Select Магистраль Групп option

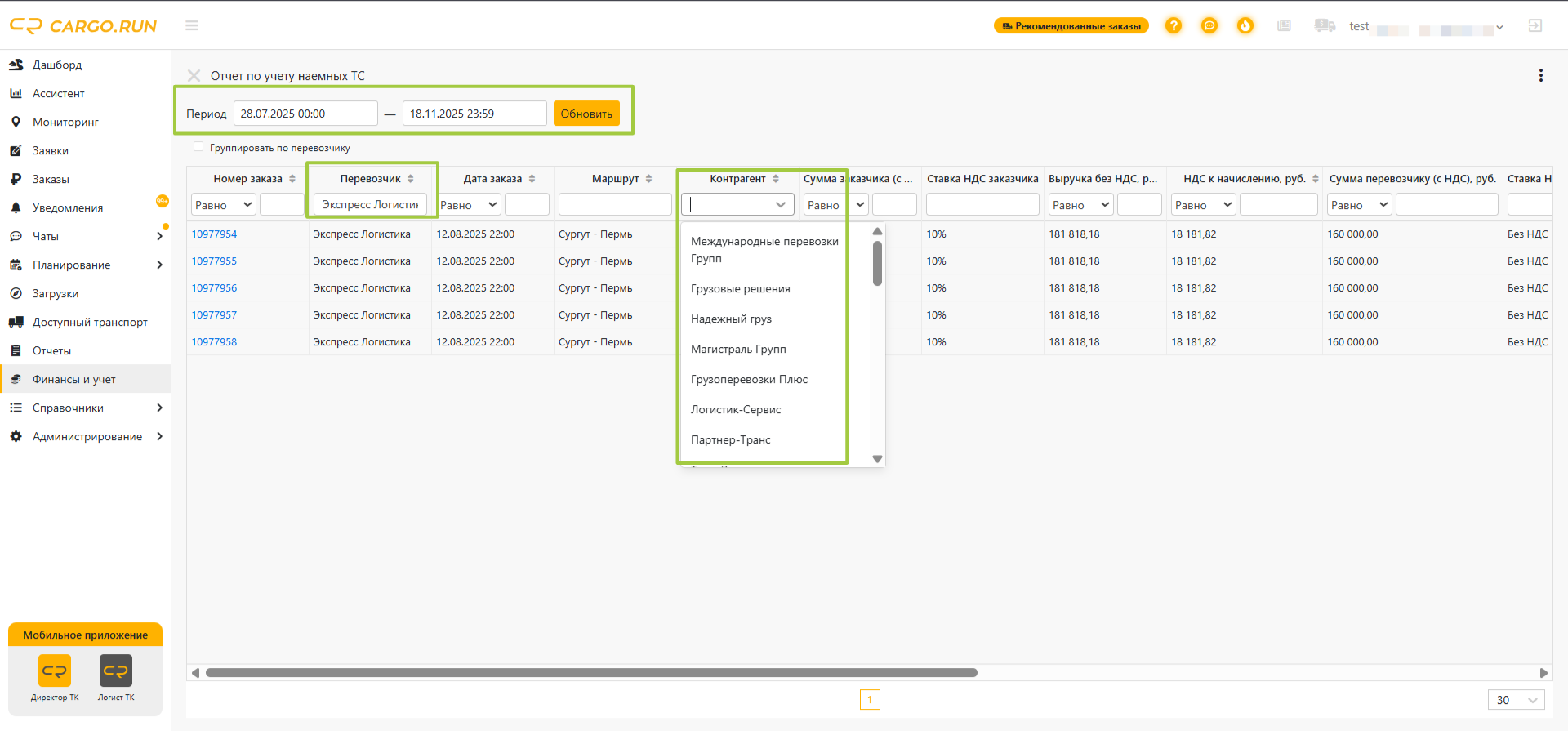tap(776, 350)
